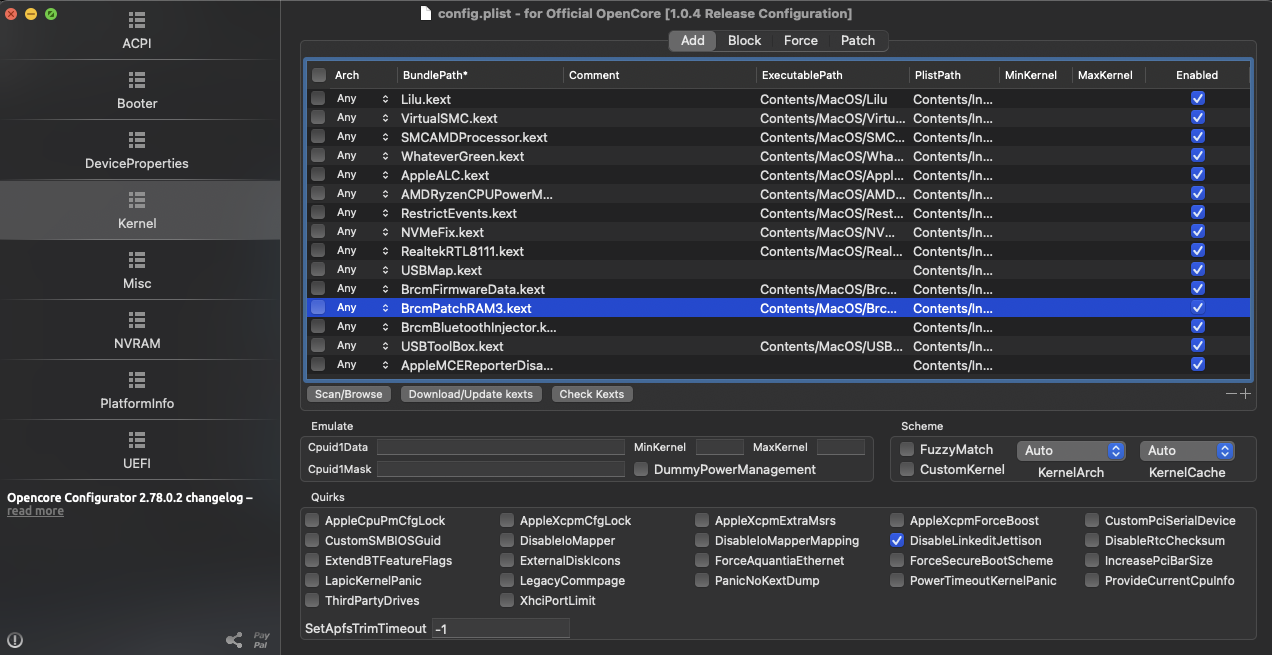Open the KernelCache Auto dropdown

tap(1186, 451)
